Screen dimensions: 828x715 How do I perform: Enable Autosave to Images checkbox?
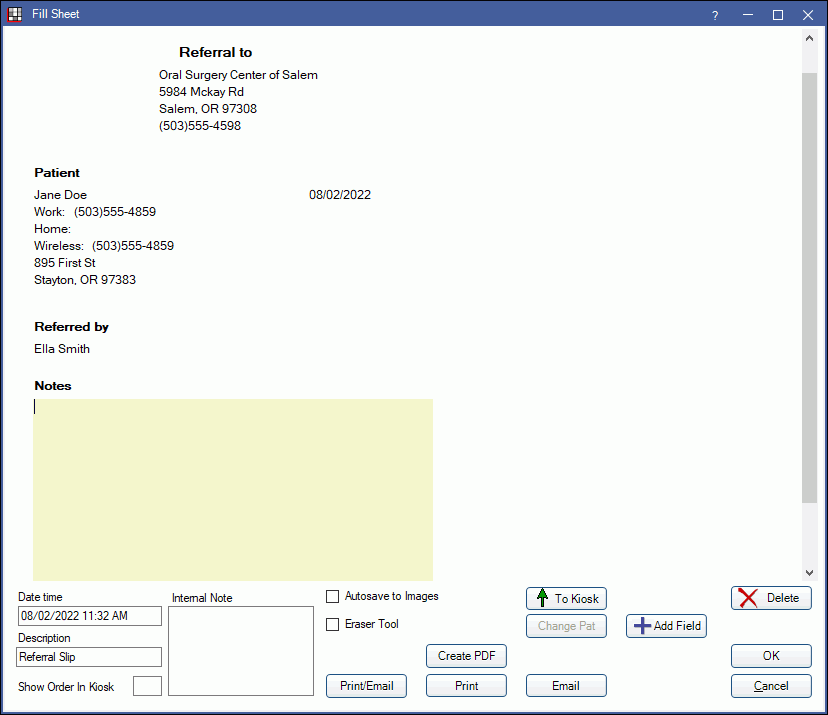pyautogui.click(x=333, y=597)
